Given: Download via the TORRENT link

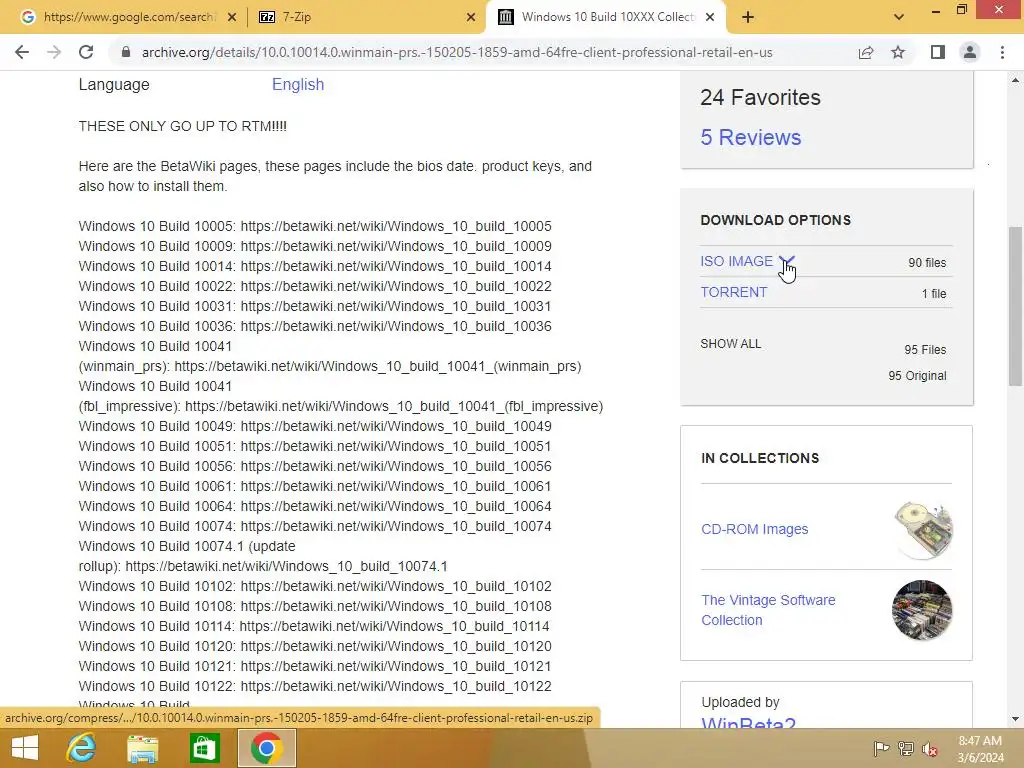Looking at the screenshot, I should [733, 292].
